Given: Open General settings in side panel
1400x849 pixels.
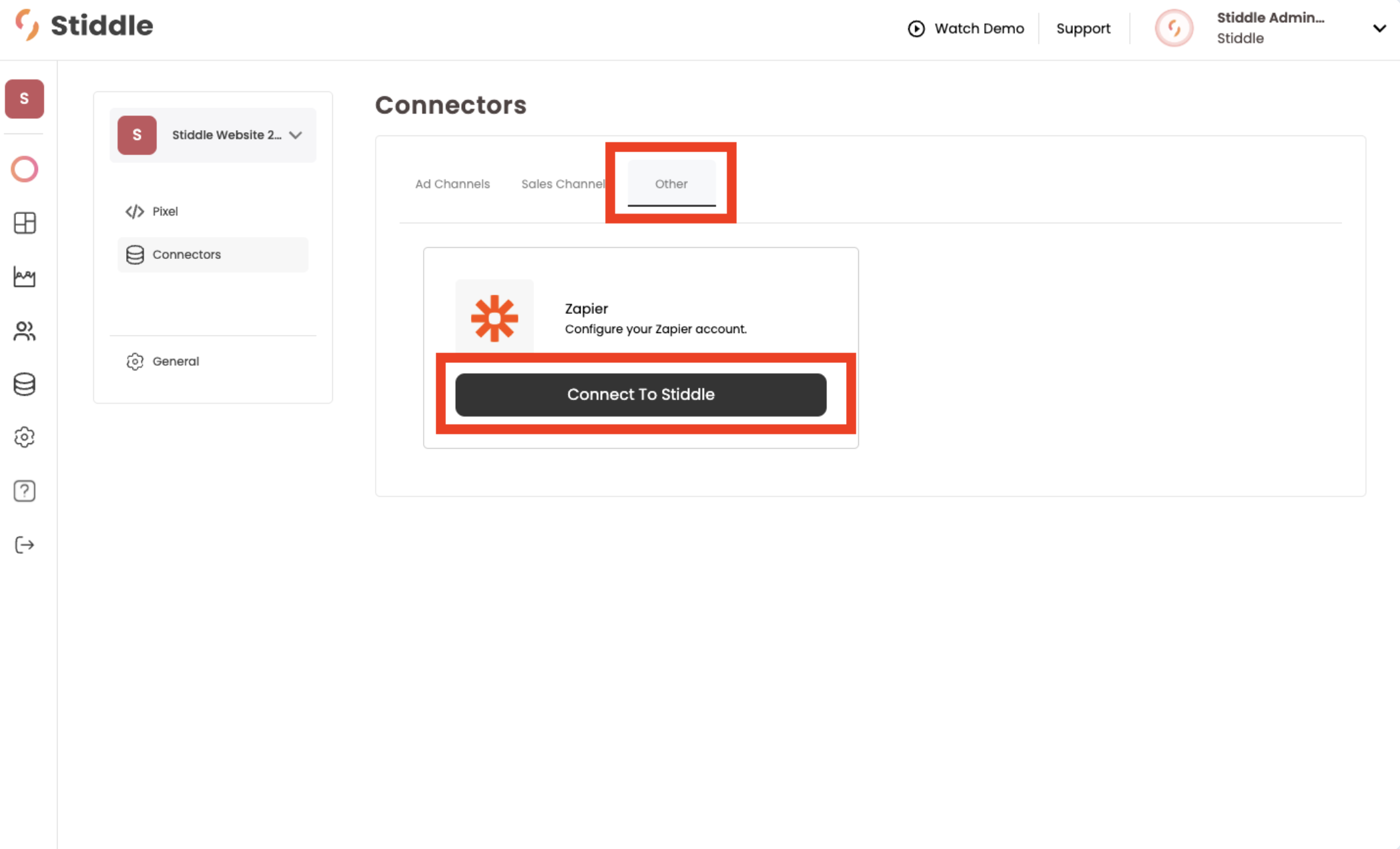Looking at the screenshot, I should click(176, 361).
